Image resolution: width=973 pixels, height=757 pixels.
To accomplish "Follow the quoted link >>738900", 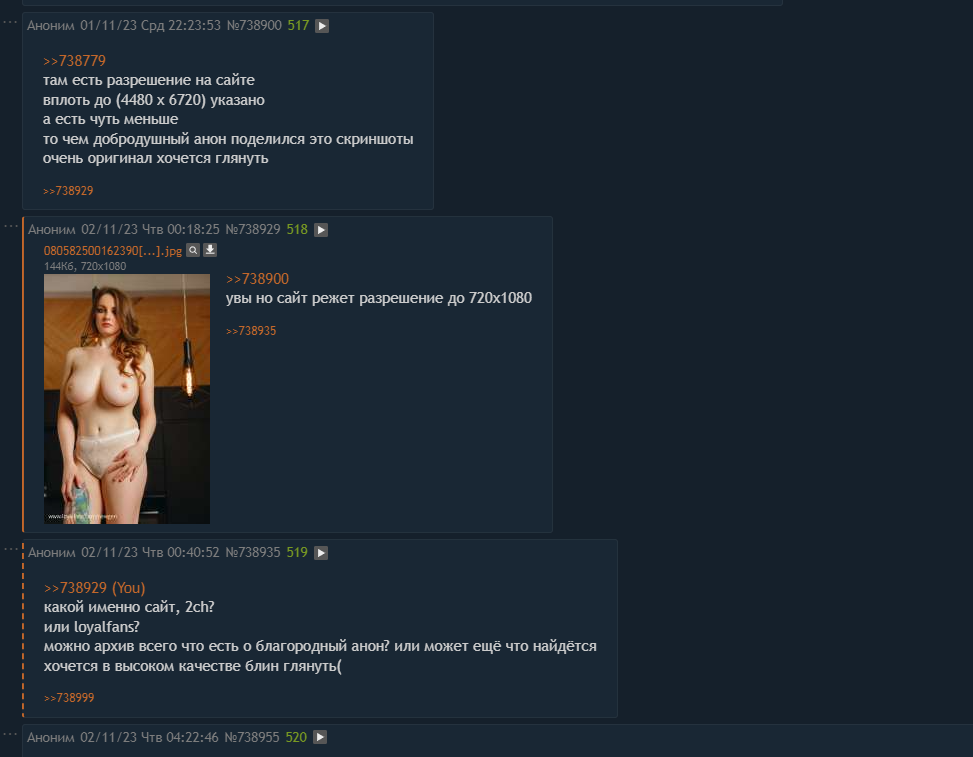I will [x=258, y=279].
